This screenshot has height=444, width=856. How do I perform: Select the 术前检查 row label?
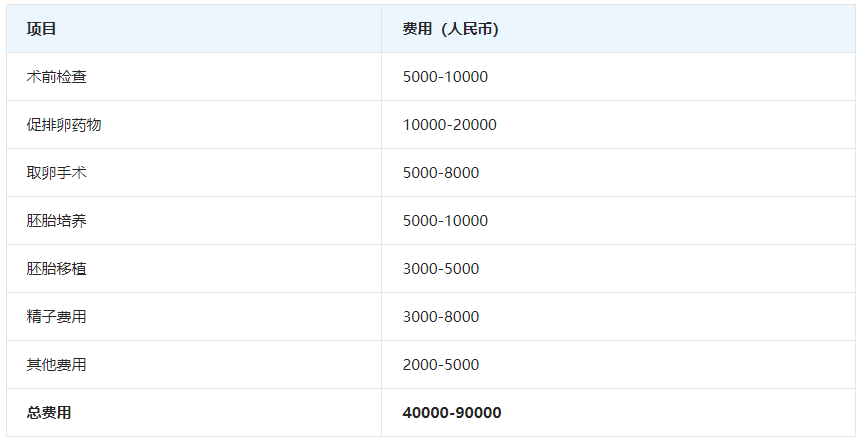[56, 77]
